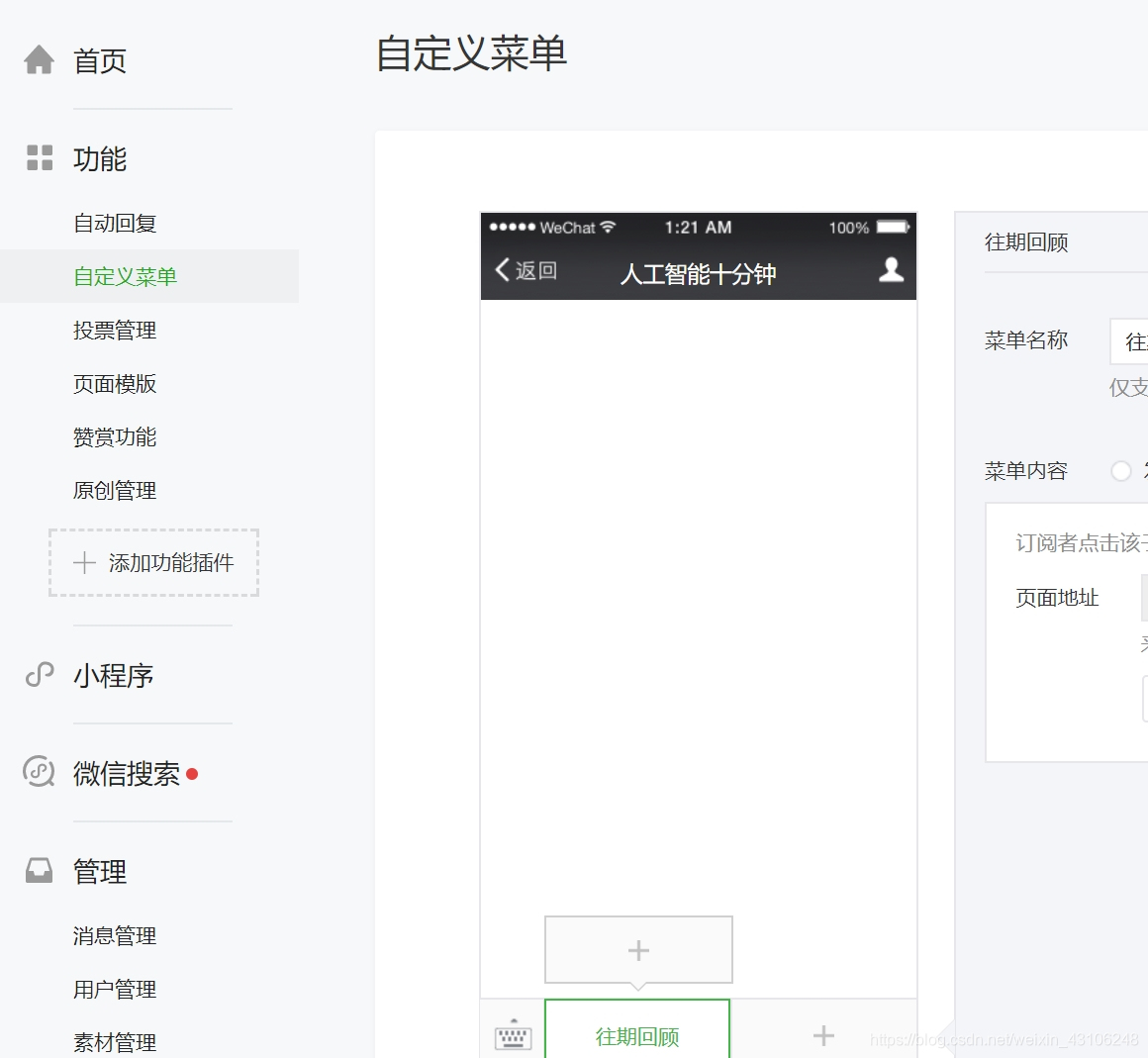The width and height of the screenshot is (1148, 1058).
Task: Click the 菜单名称 label
Action: click(1026, 339)
